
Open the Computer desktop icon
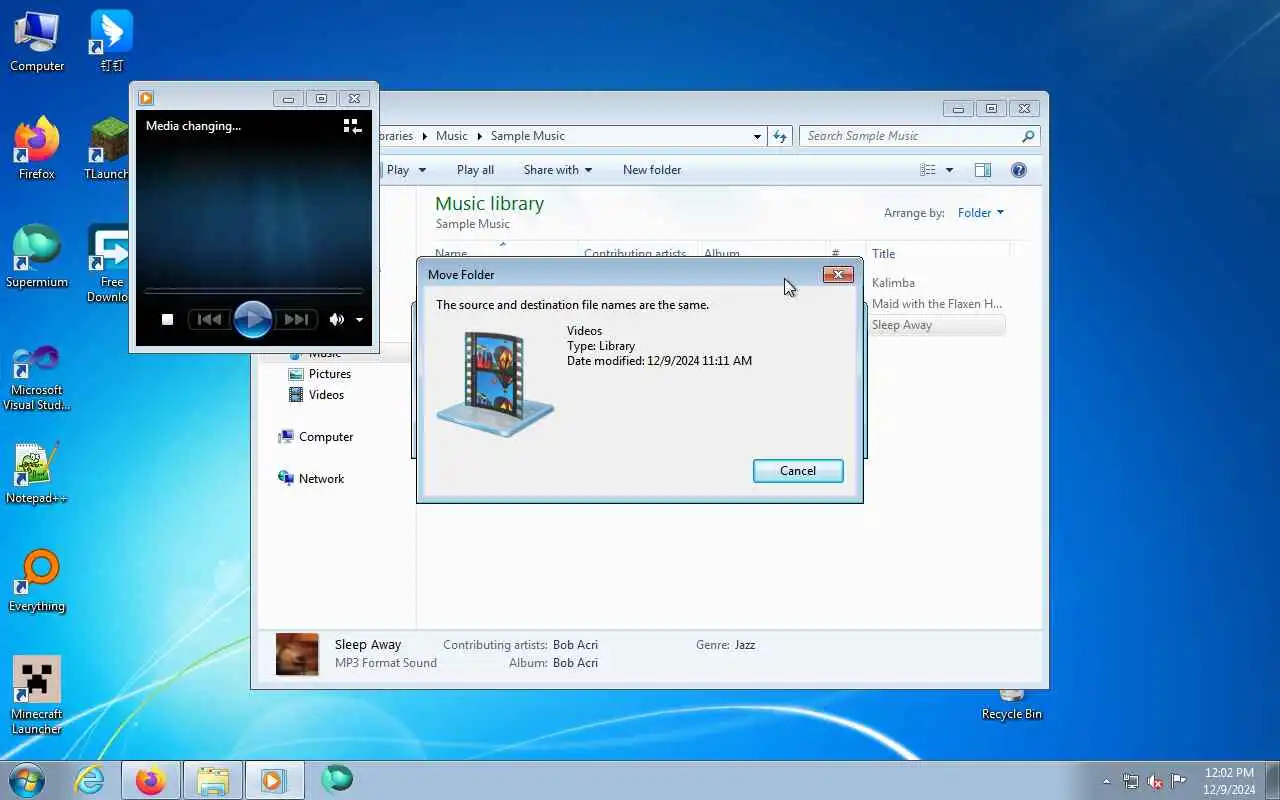(37, 42)
